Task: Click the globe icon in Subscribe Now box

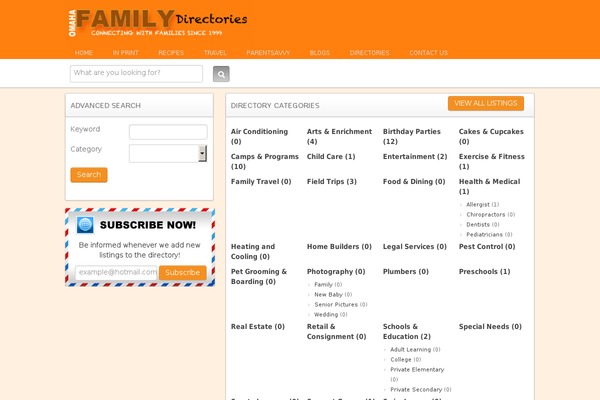Action: [x=85, y=225]
